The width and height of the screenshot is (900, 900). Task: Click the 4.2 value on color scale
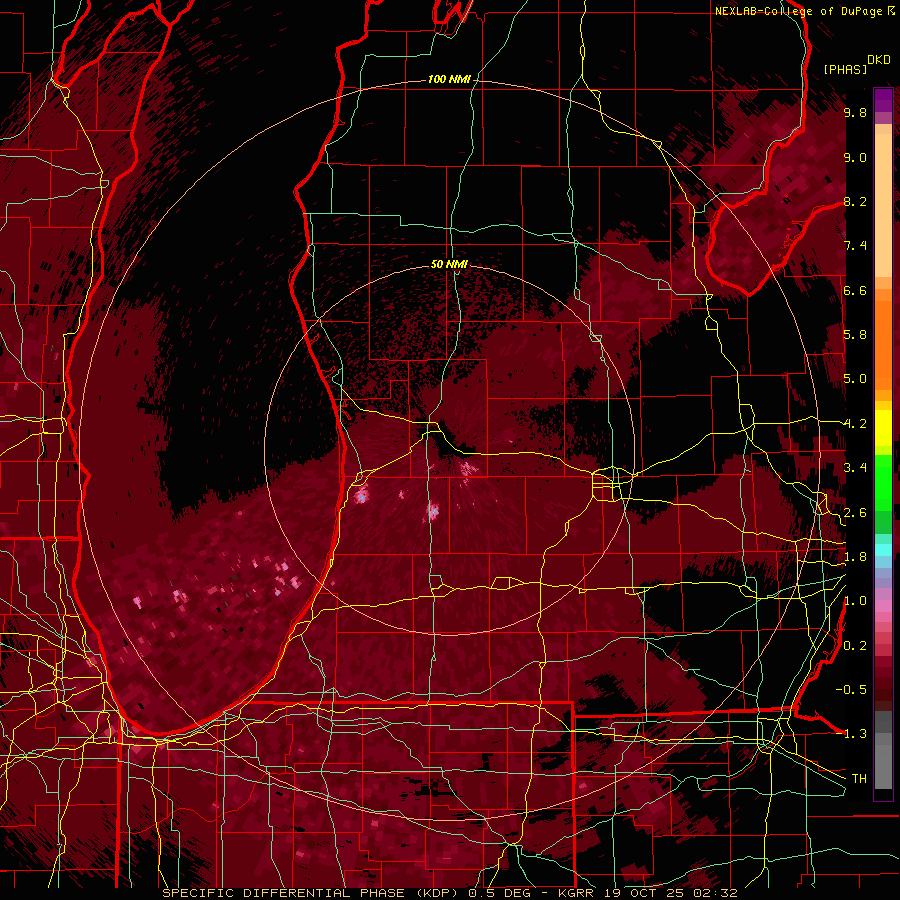pos(855,424)
